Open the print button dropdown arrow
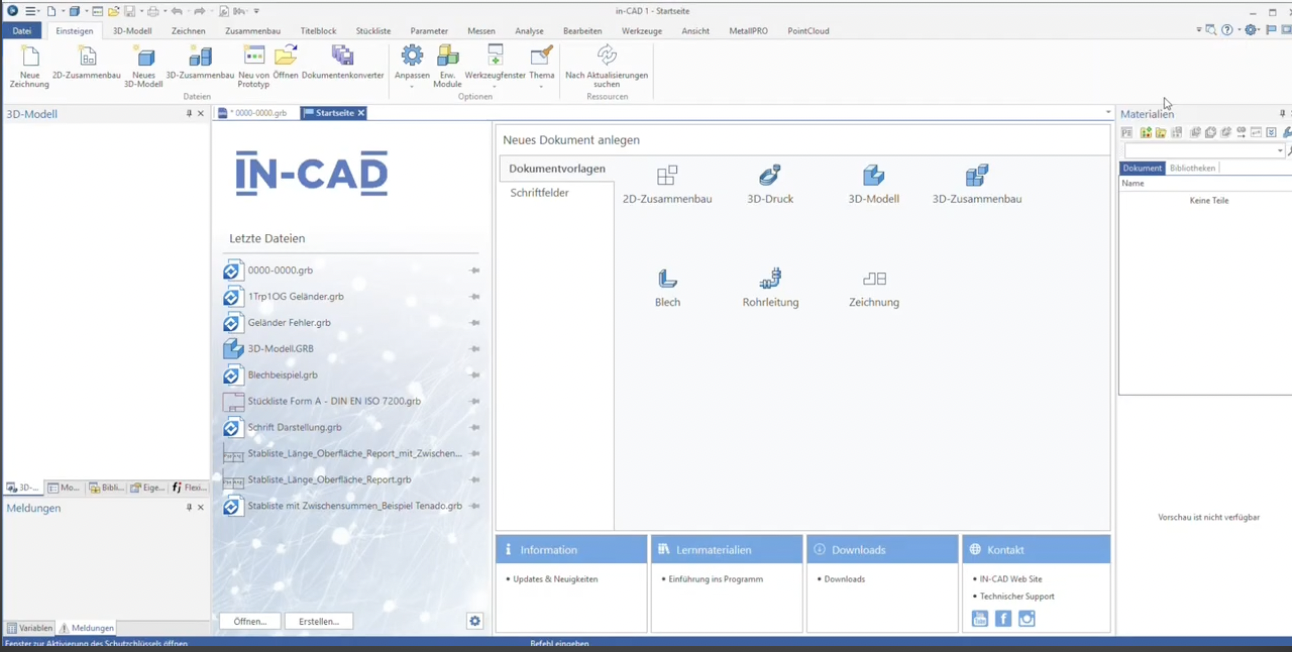 (x=165, y=11)
